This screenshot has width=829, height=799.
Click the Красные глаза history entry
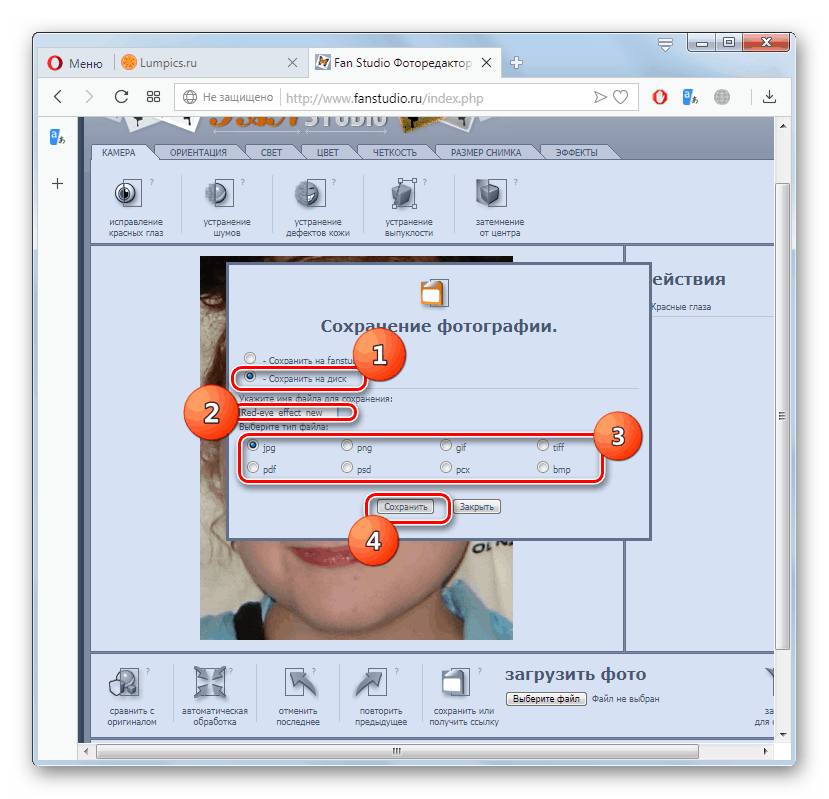click(x=681, y=307)
